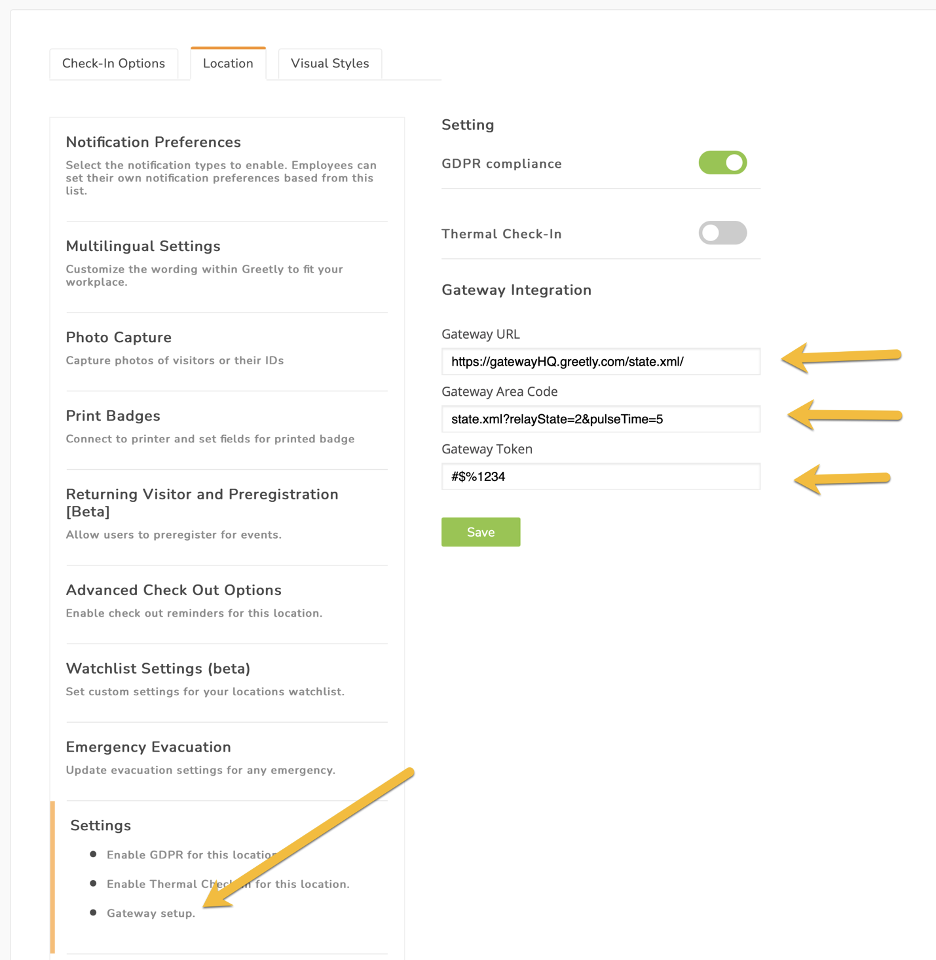The width and height of the screenshot is (936, 960).
Task: Click Enable GDPR for this location item
Action: tap(193, 855)
